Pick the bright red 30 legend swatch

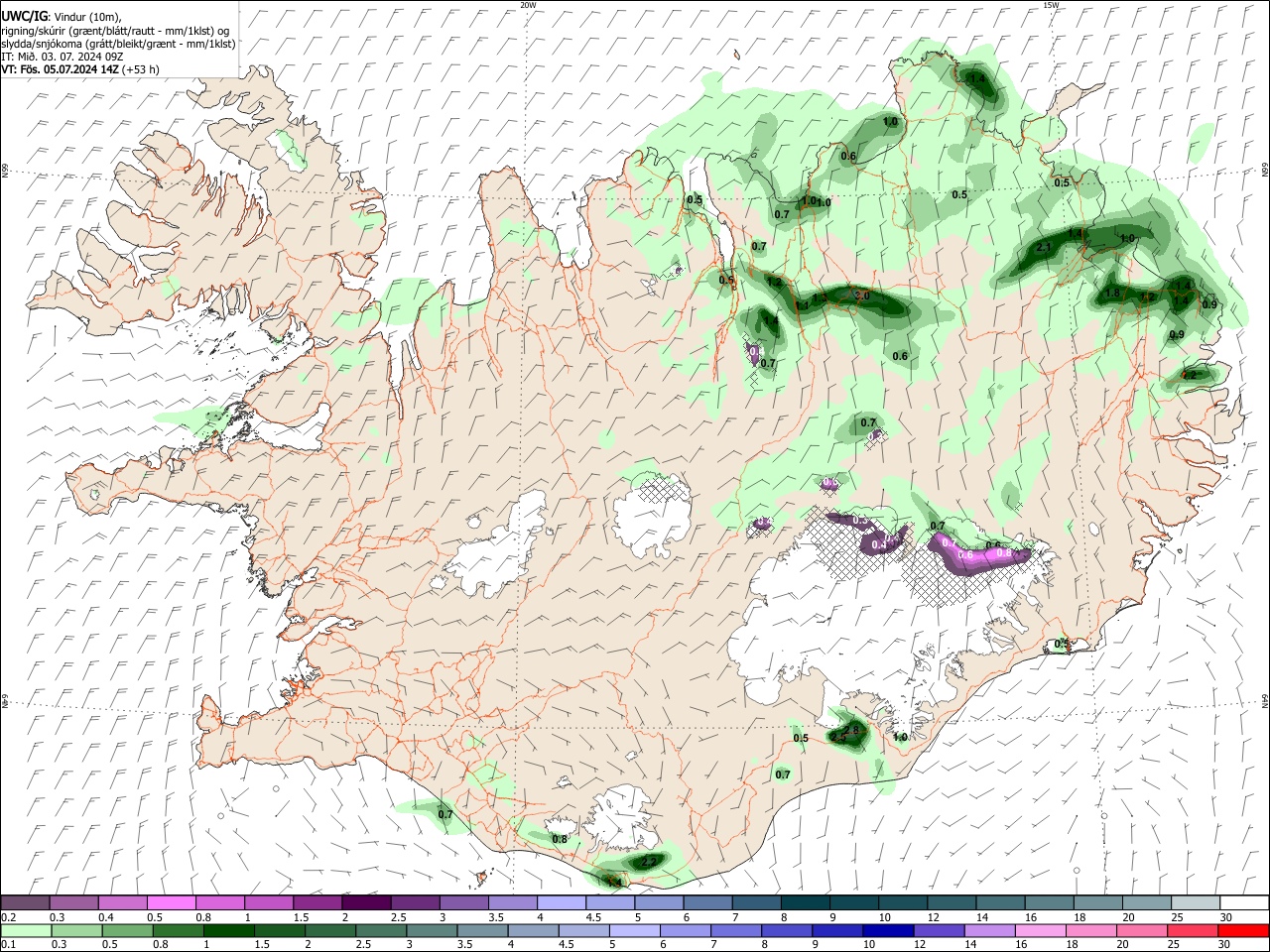1244,930
